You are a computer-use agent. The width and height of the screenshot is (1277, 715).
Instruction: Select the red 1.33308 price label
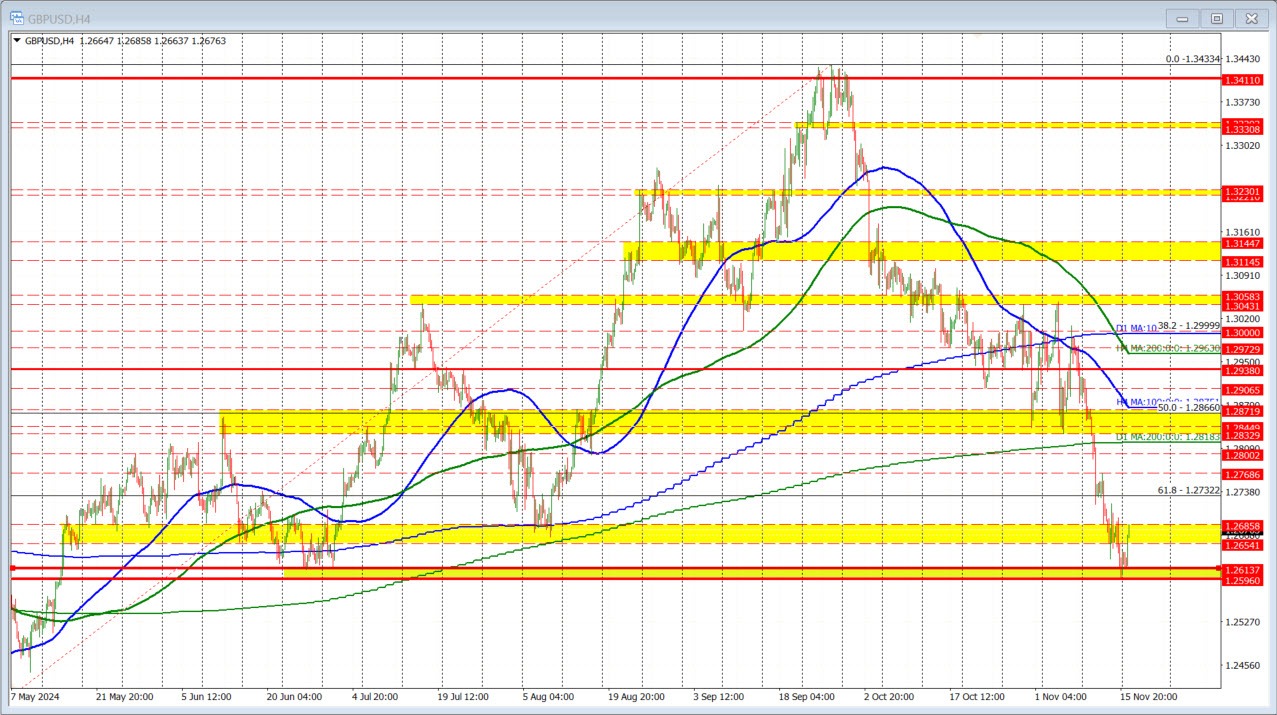click(1244, 130)
